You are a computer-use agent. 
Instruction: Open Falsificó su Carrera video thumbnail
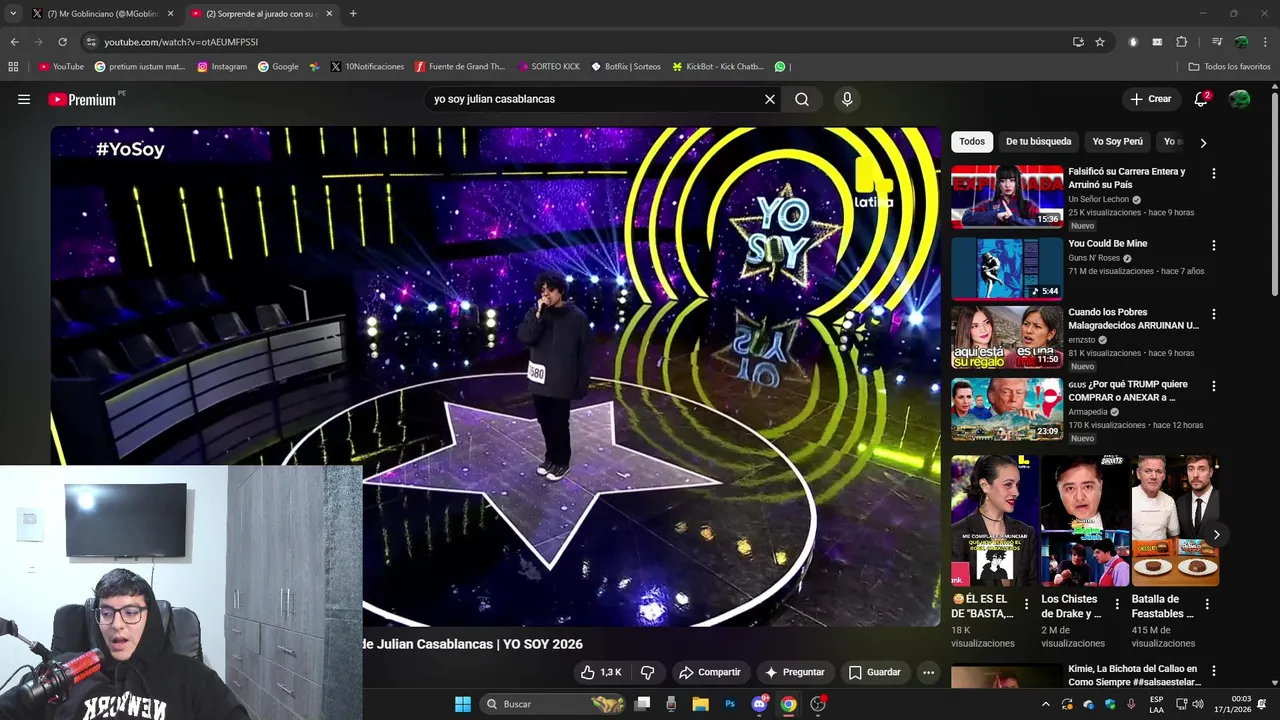pos(1007,197)
